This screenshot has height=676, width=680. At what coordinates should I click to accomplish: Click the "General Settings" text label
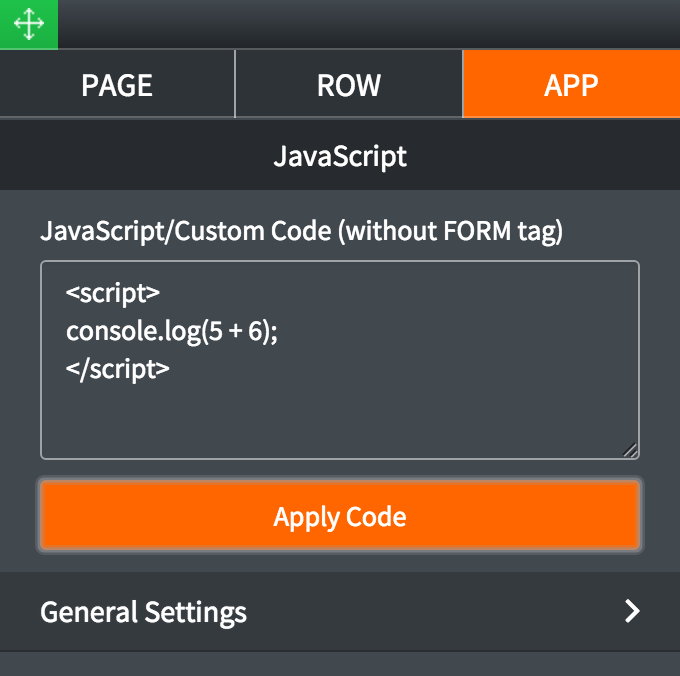click(143, 611)
